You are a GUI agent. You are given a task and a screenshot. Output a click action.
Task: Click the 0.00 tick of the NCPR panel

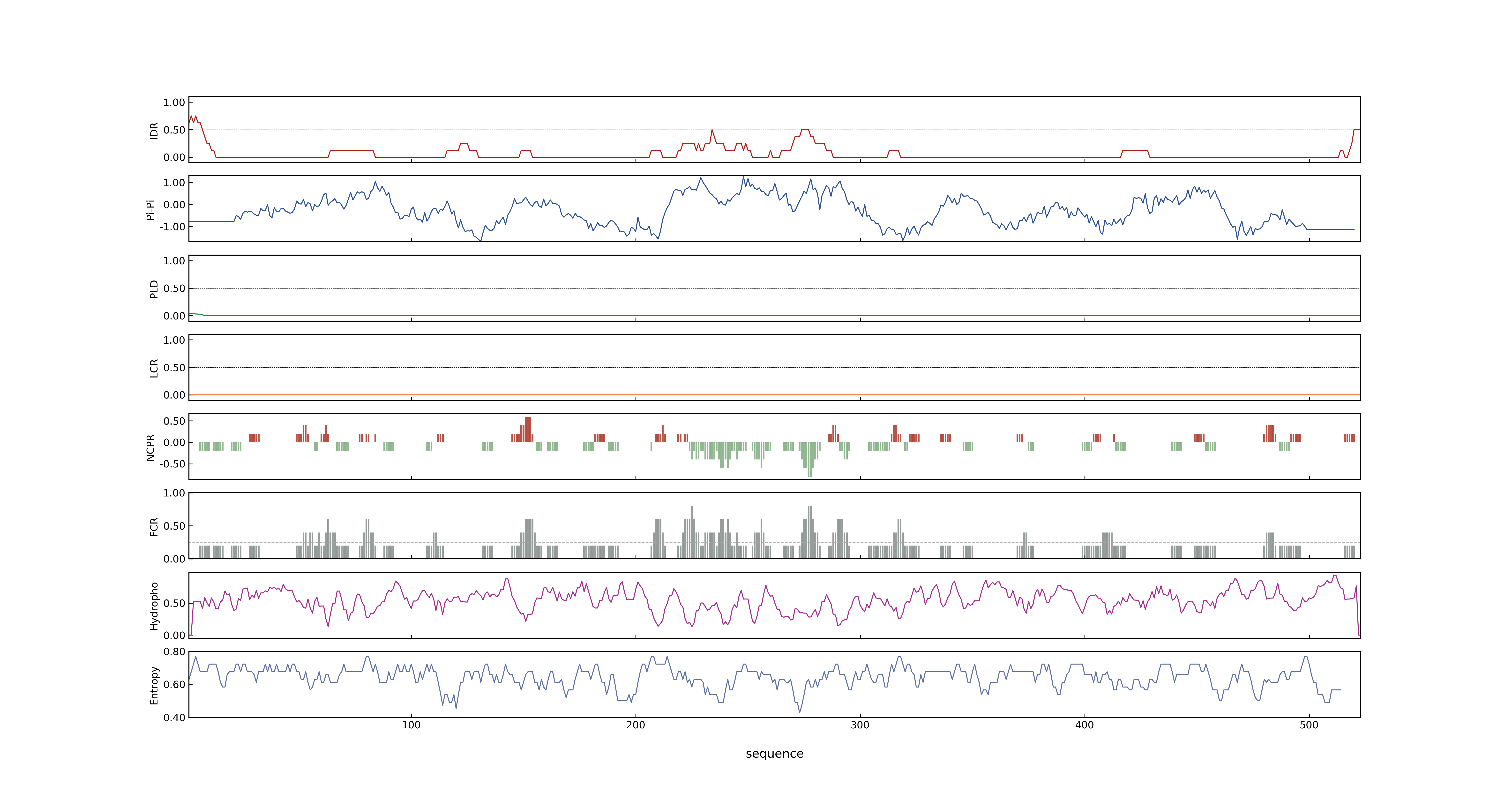coord(174,443)
